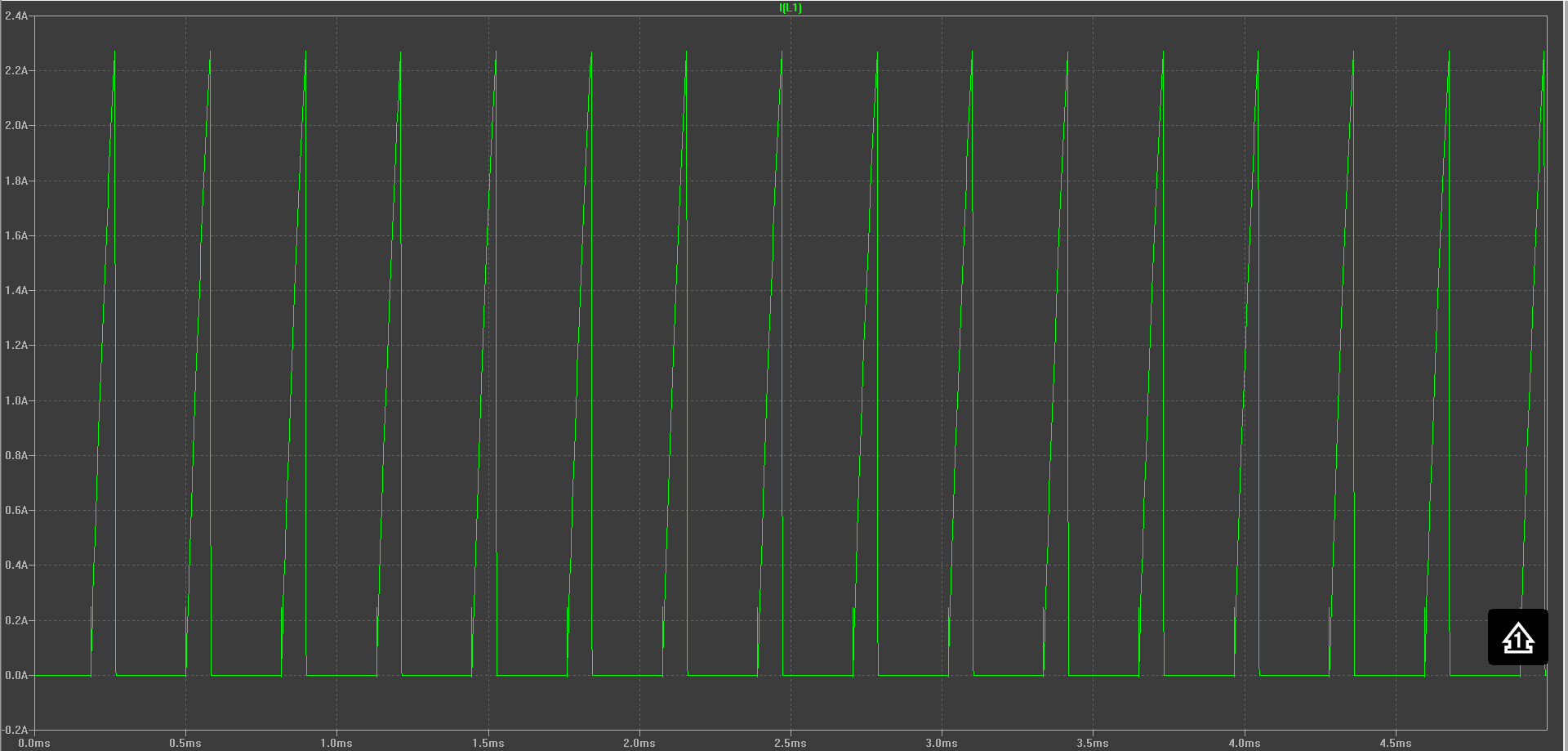Click the 2.0A vertical axis label

tap(16, 126)
